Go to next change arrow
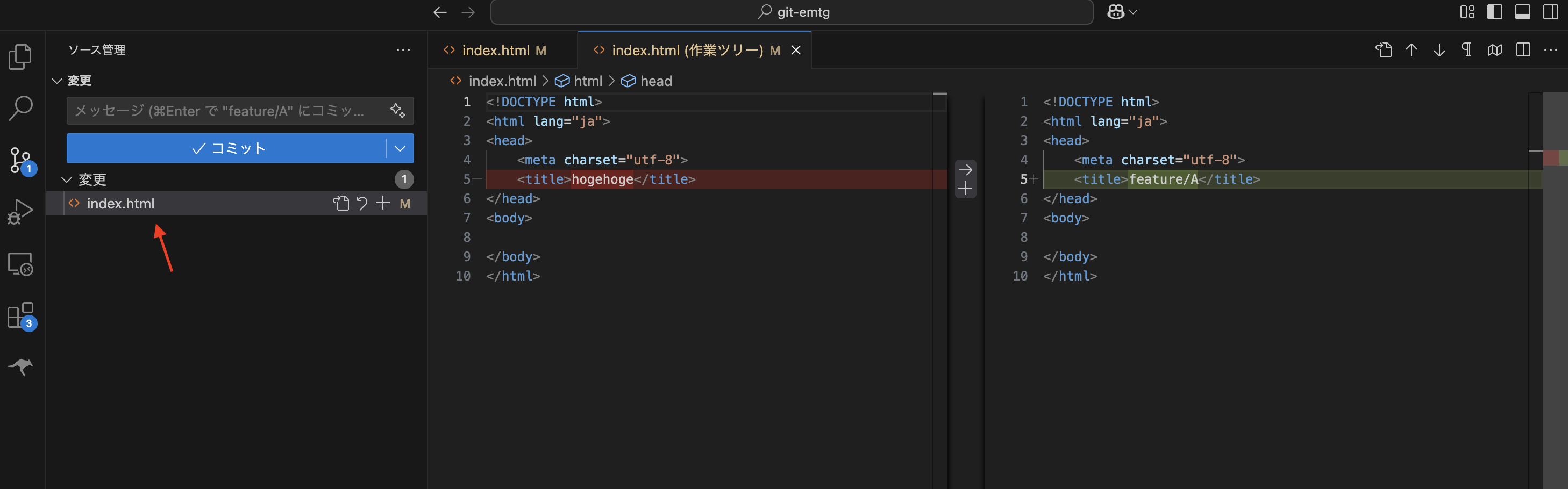The height and width of the screenshot is (489, 1568). point(1439,50)
